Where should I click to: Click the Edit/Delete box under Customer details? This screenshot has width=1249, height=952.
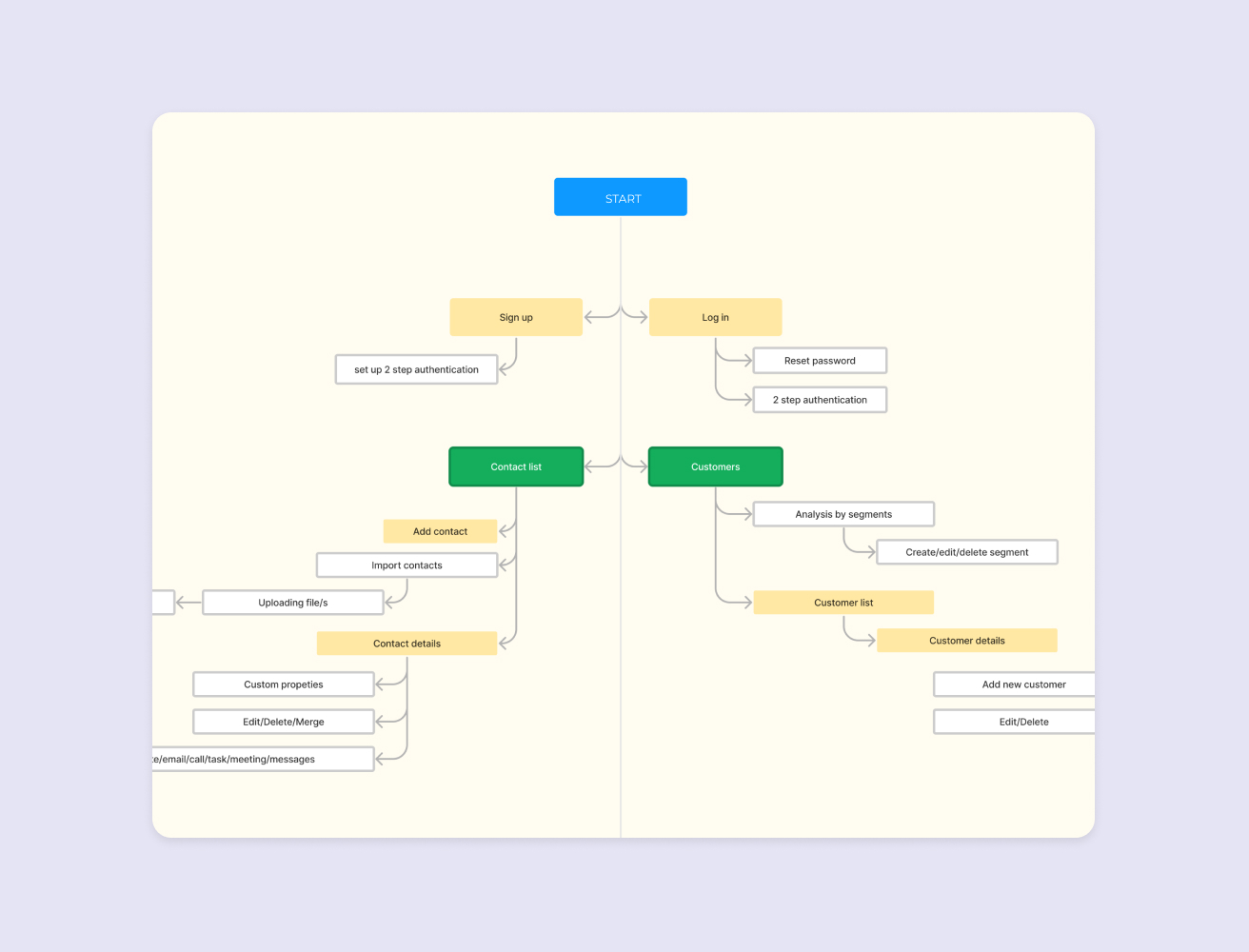[1014, 722]
